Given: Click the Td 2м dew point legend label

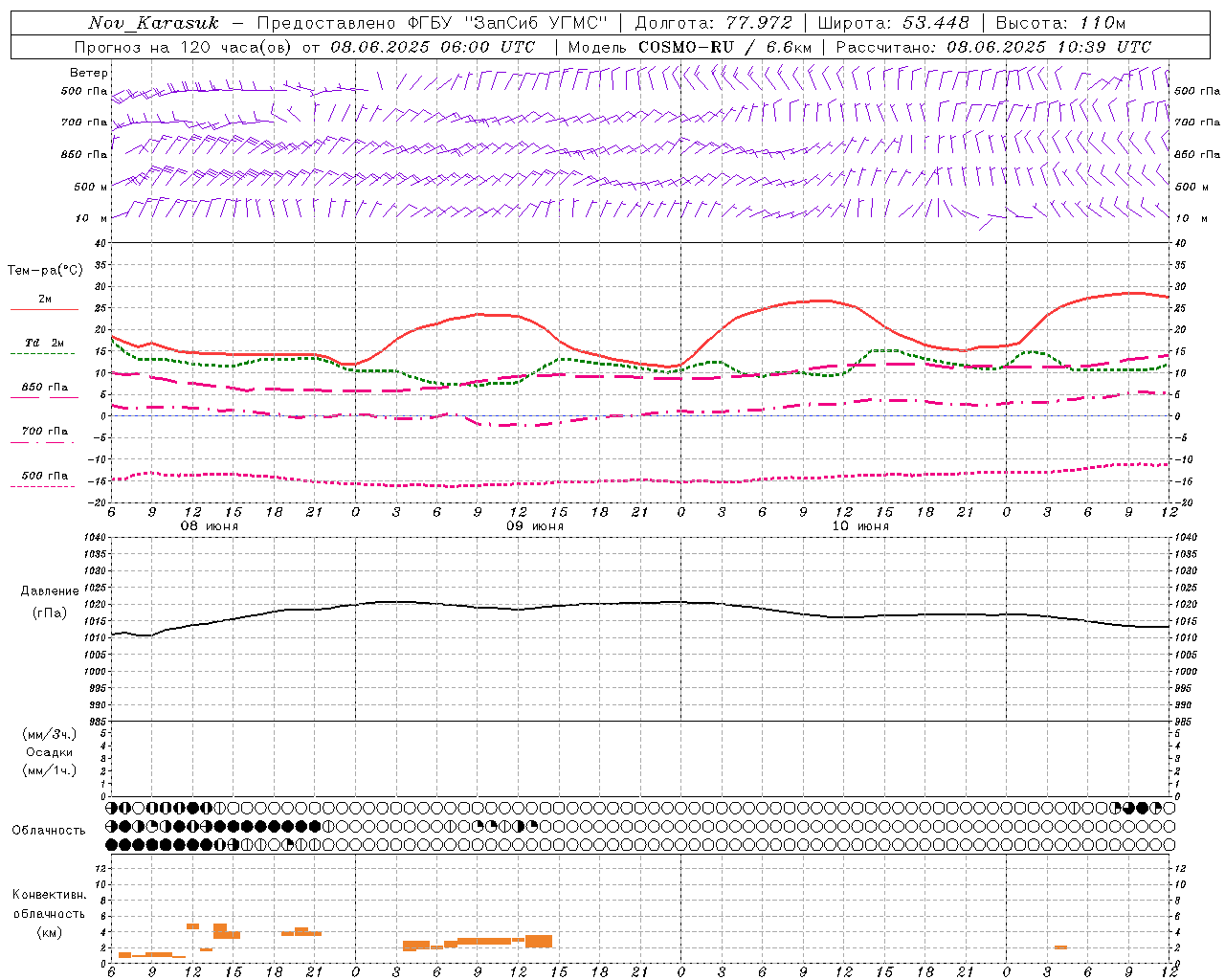Looking at the screenshot, I should point(45,343).
